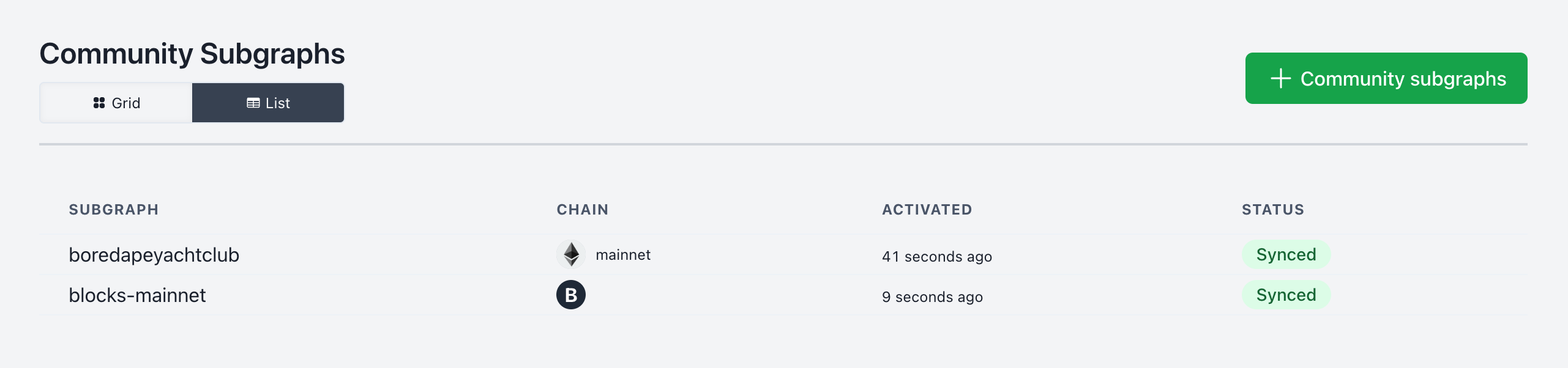Viewport: 1568px width, 368px height.
Task: Click the plus icon on green button
Action: point(1280,79)
